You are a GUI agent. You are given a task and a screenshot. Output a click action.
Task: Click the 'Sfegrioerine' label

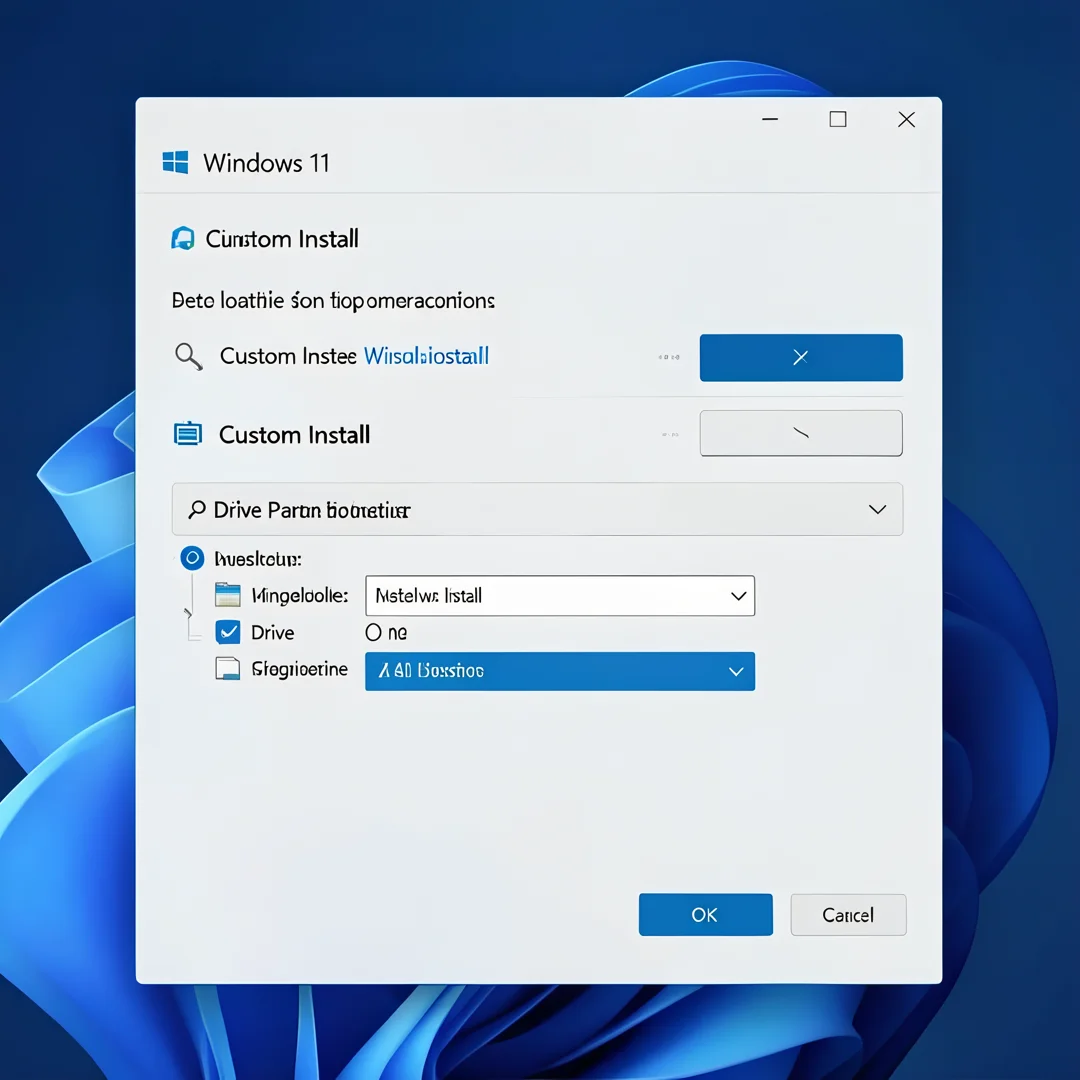click(x=300, y=669)
